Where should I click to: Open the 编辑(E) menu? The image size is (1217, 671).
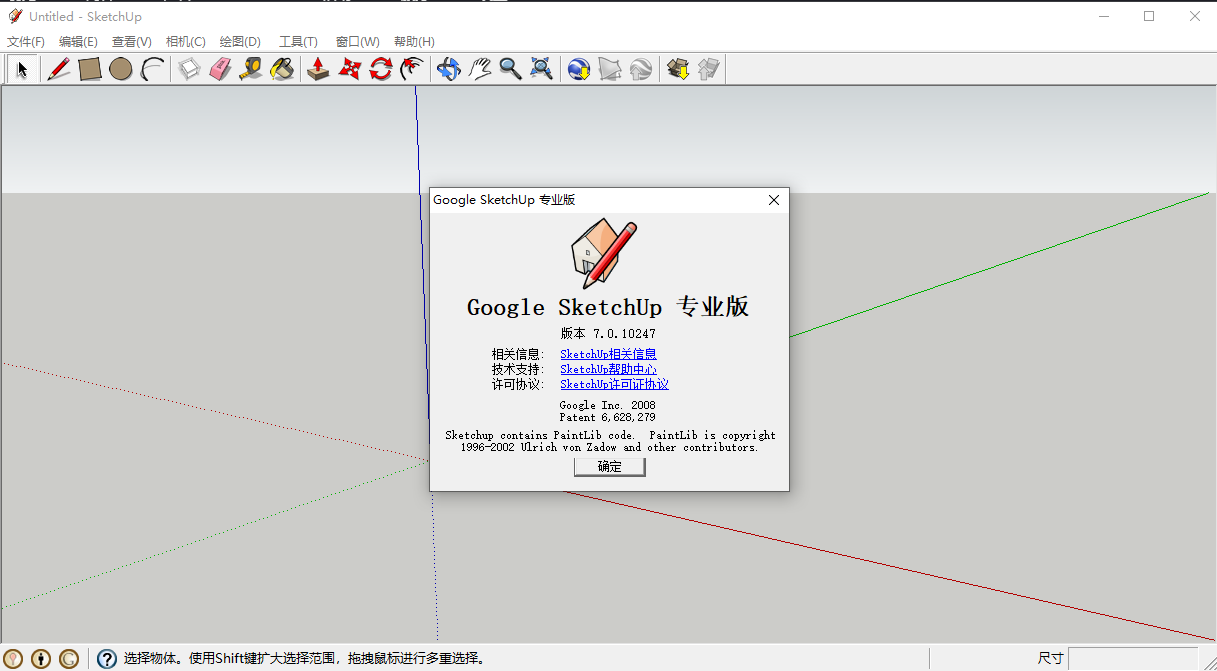(x=78, y=42)
